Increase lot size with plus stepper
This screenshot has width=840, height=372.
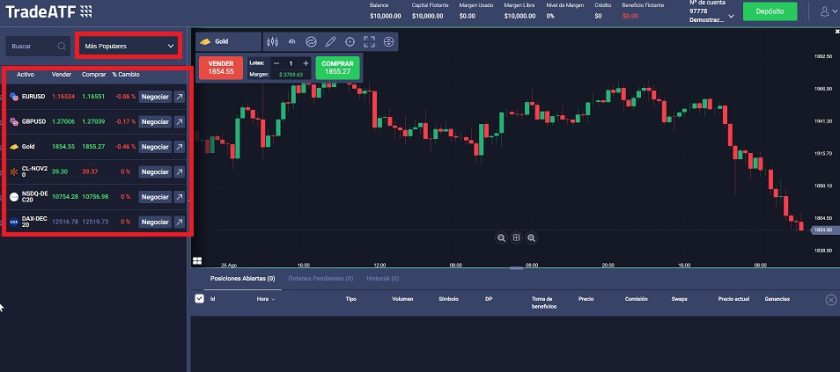coord(306,63)
